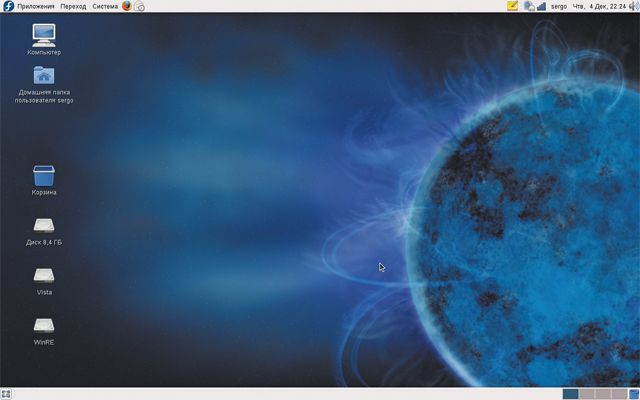The image size is (640, 400).
Task: Select the Корзина trash desktop icon
Action: tap(44, 176)
